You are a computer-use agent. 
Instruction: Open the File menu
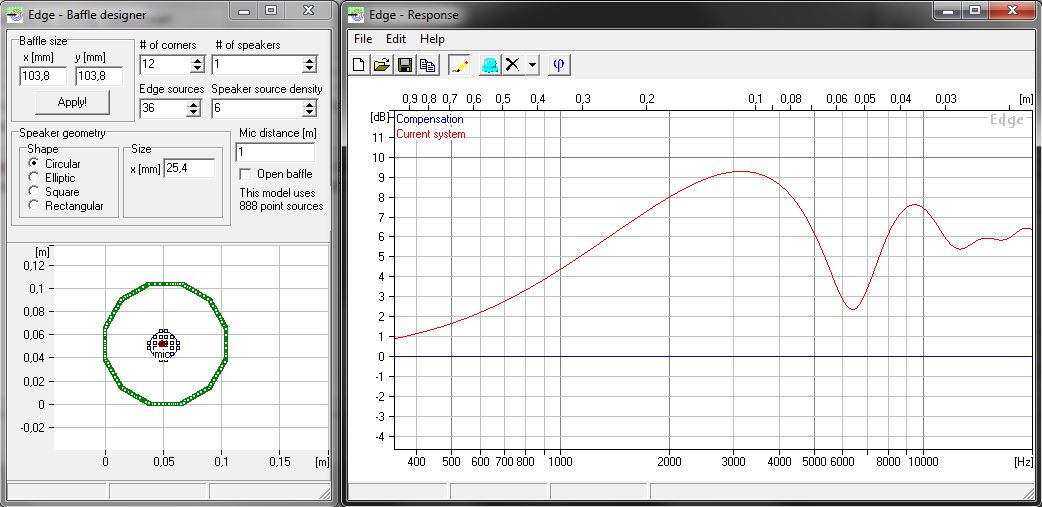(363, 39)
